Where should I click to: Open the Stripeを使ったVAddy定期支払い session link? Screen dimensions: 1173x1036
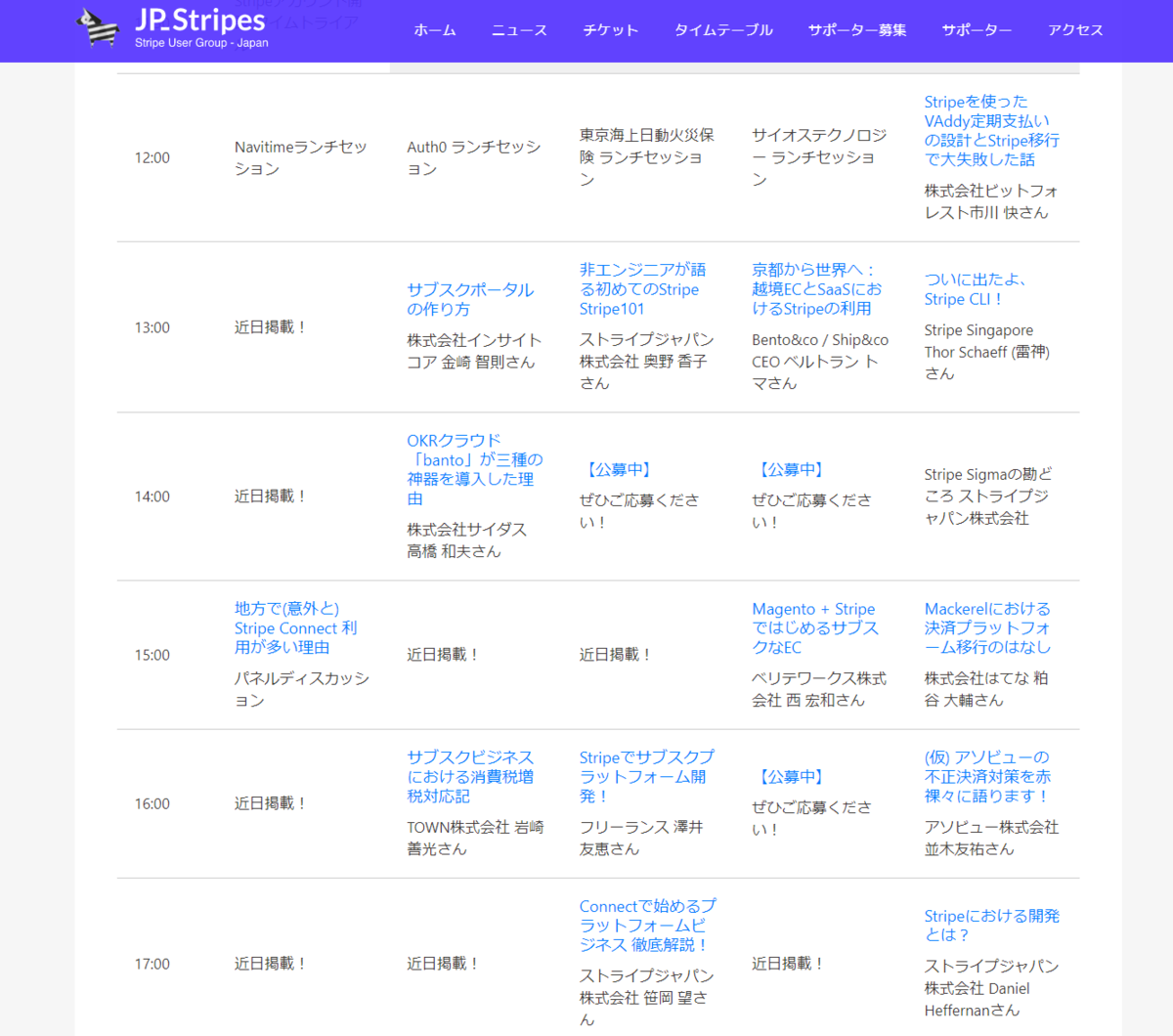click(x=991, y=130)
